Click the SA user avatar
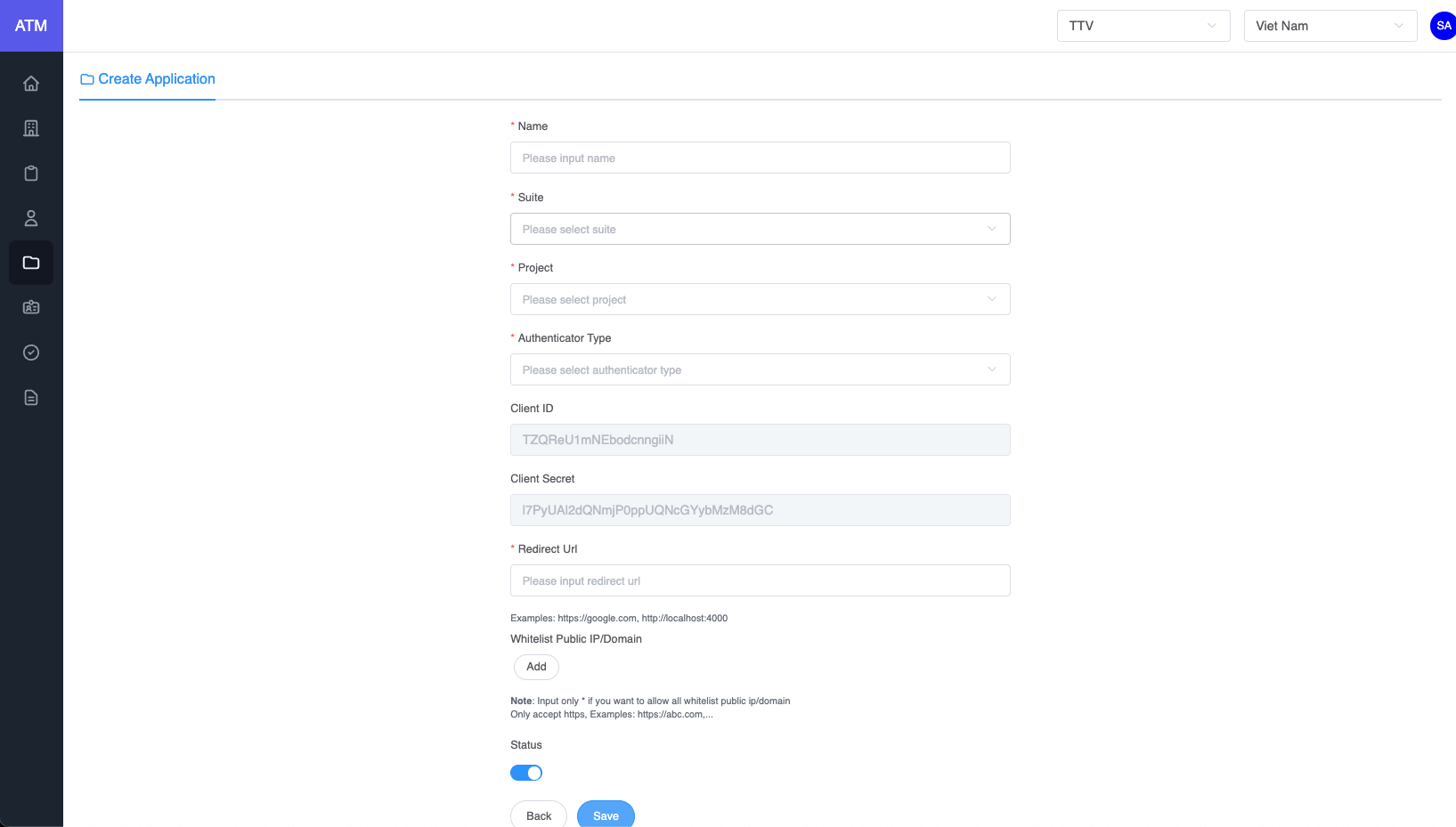1456x827 pixels. tap(1443, 26)
